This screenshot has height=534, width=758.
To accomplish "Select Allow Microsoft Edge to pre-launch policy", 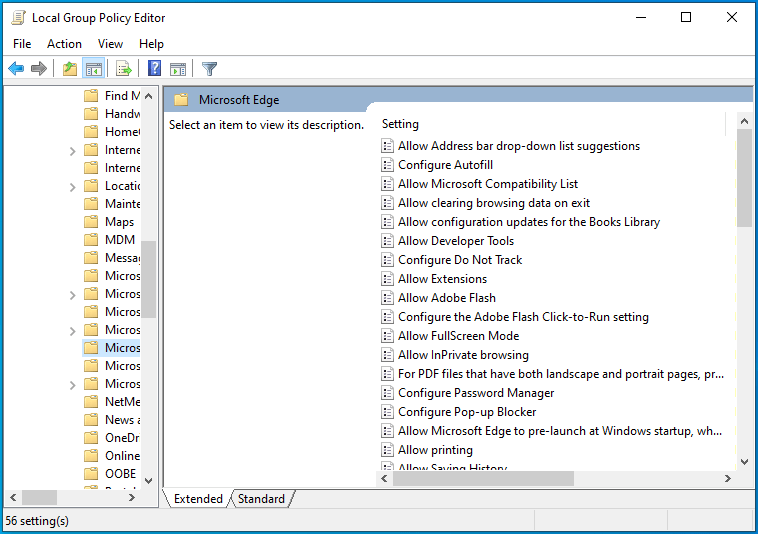I will [x=560, y=431].
